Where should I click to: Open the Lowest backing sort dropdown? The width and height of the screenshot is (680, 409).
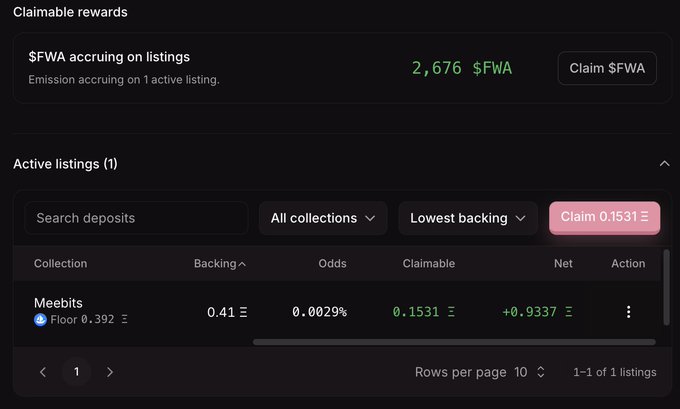(x=468, y=218)
